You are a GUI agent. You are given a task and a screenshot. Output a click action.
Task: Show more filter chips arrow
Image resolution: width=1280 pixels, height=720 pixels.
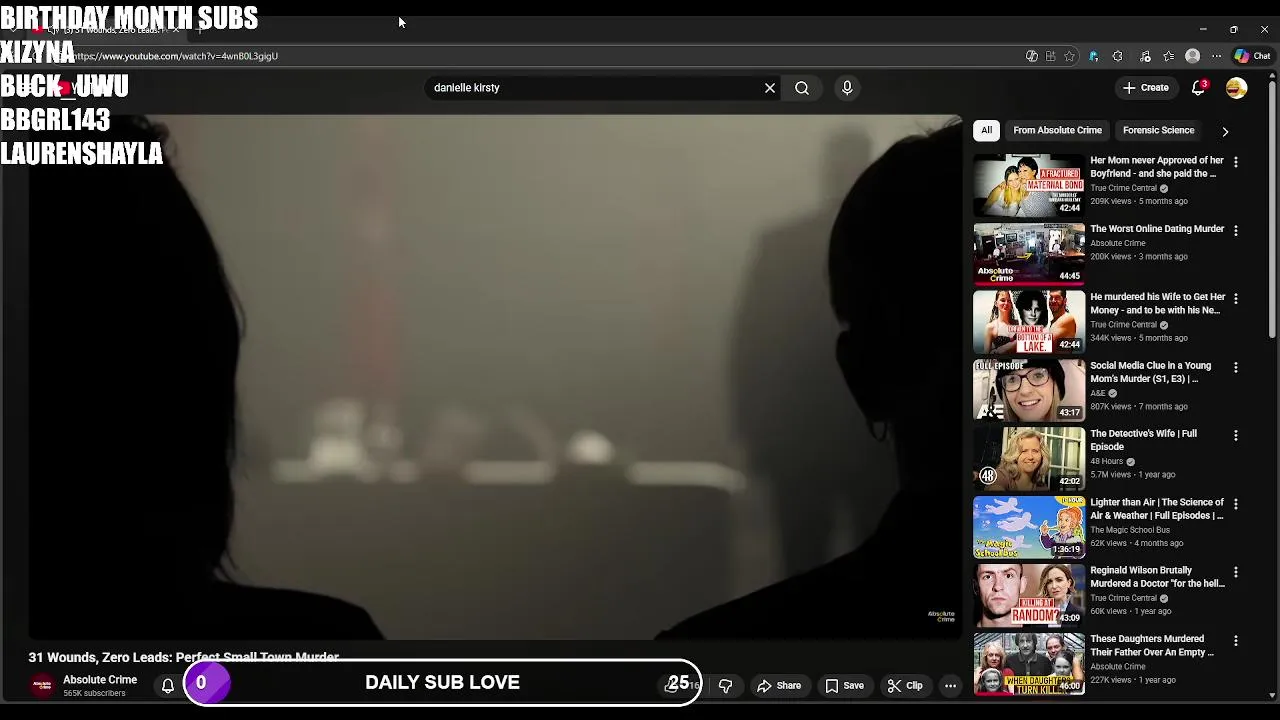click(x=1225, y=131)
